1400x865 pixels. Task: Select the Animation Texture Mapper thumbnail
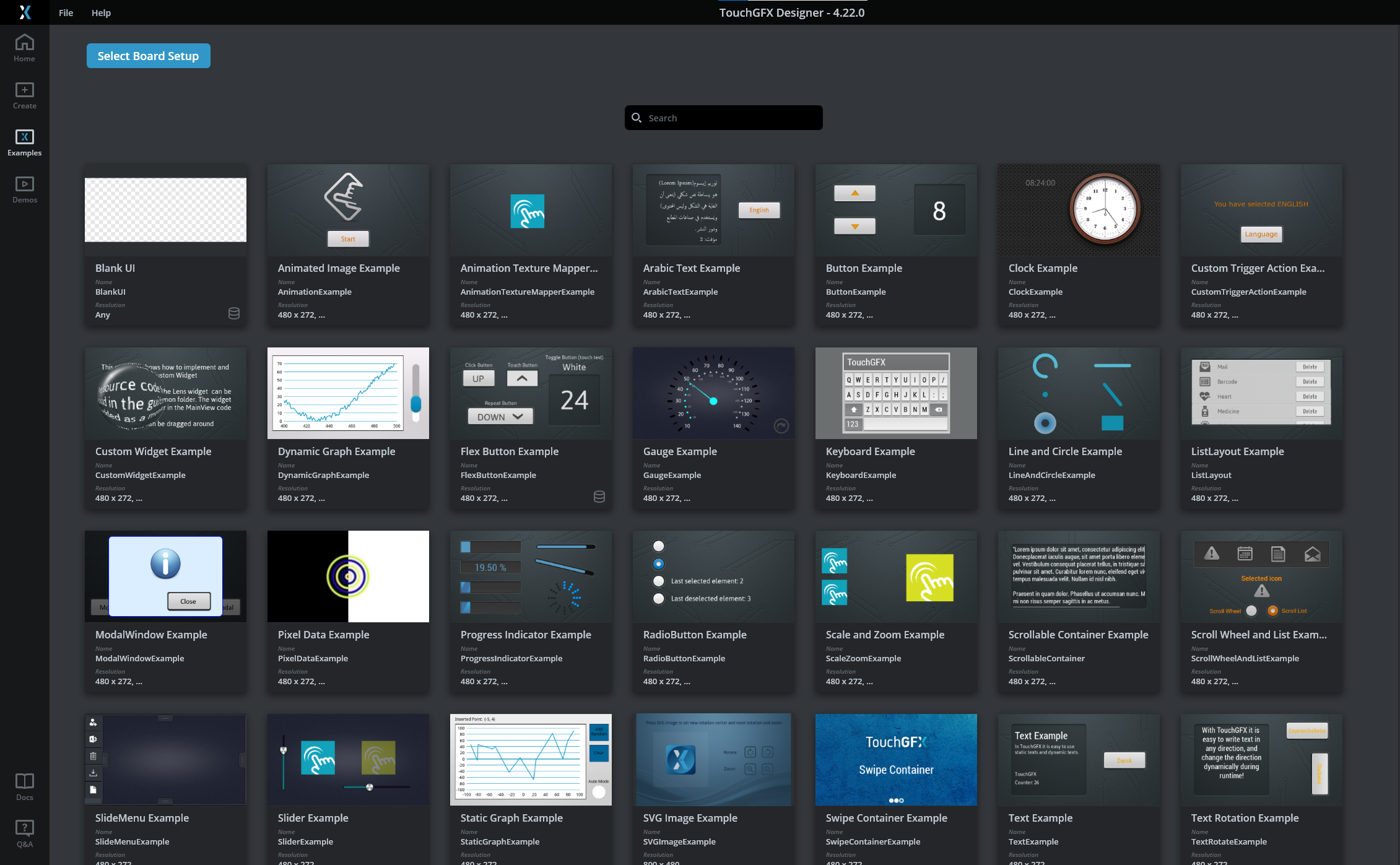(531, 210)
